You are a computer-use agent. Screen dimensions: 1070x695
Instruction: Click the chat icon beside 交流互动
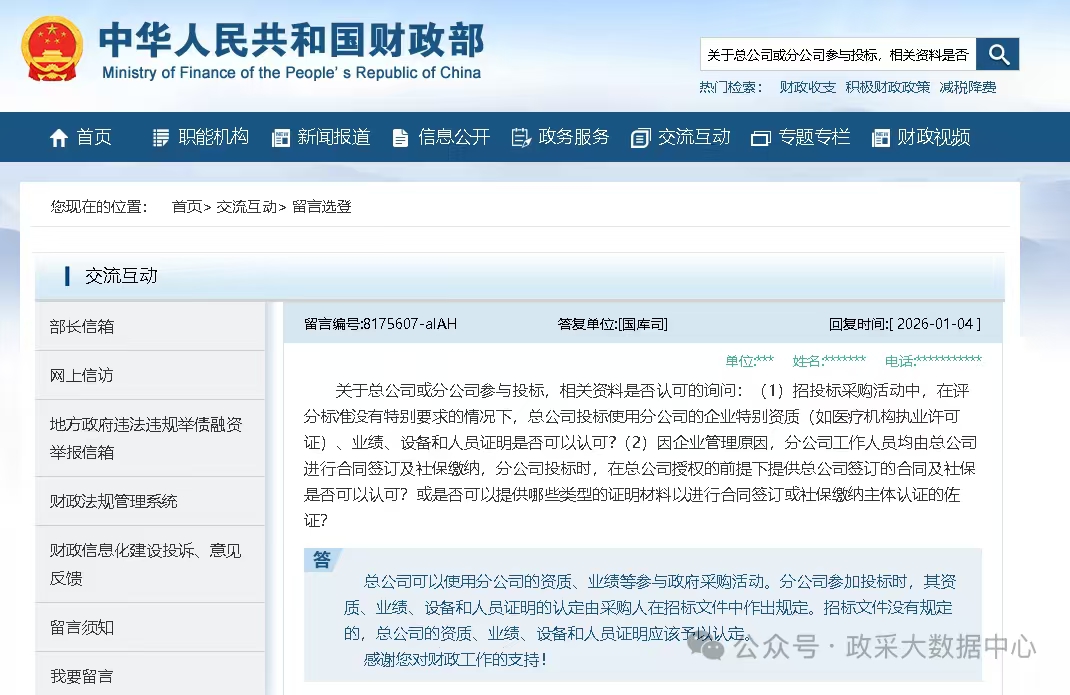[x=640, y=138]
